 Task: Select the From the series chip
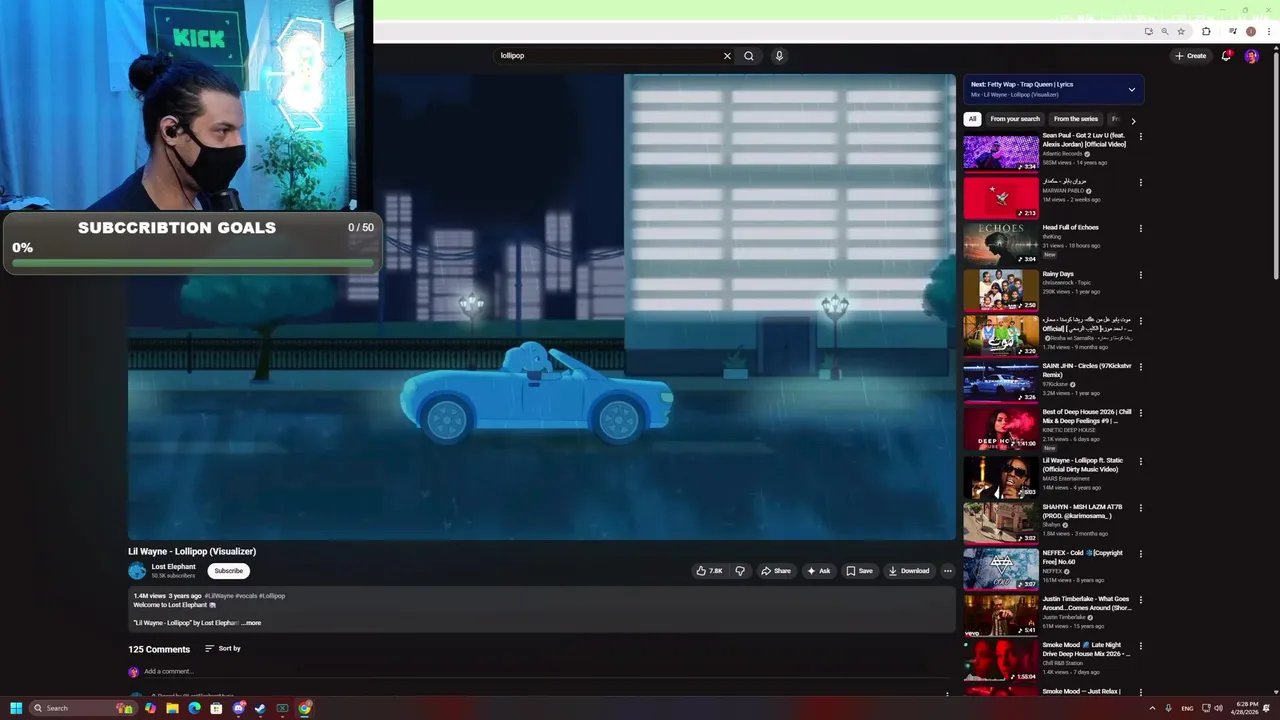coord(1076,119)
